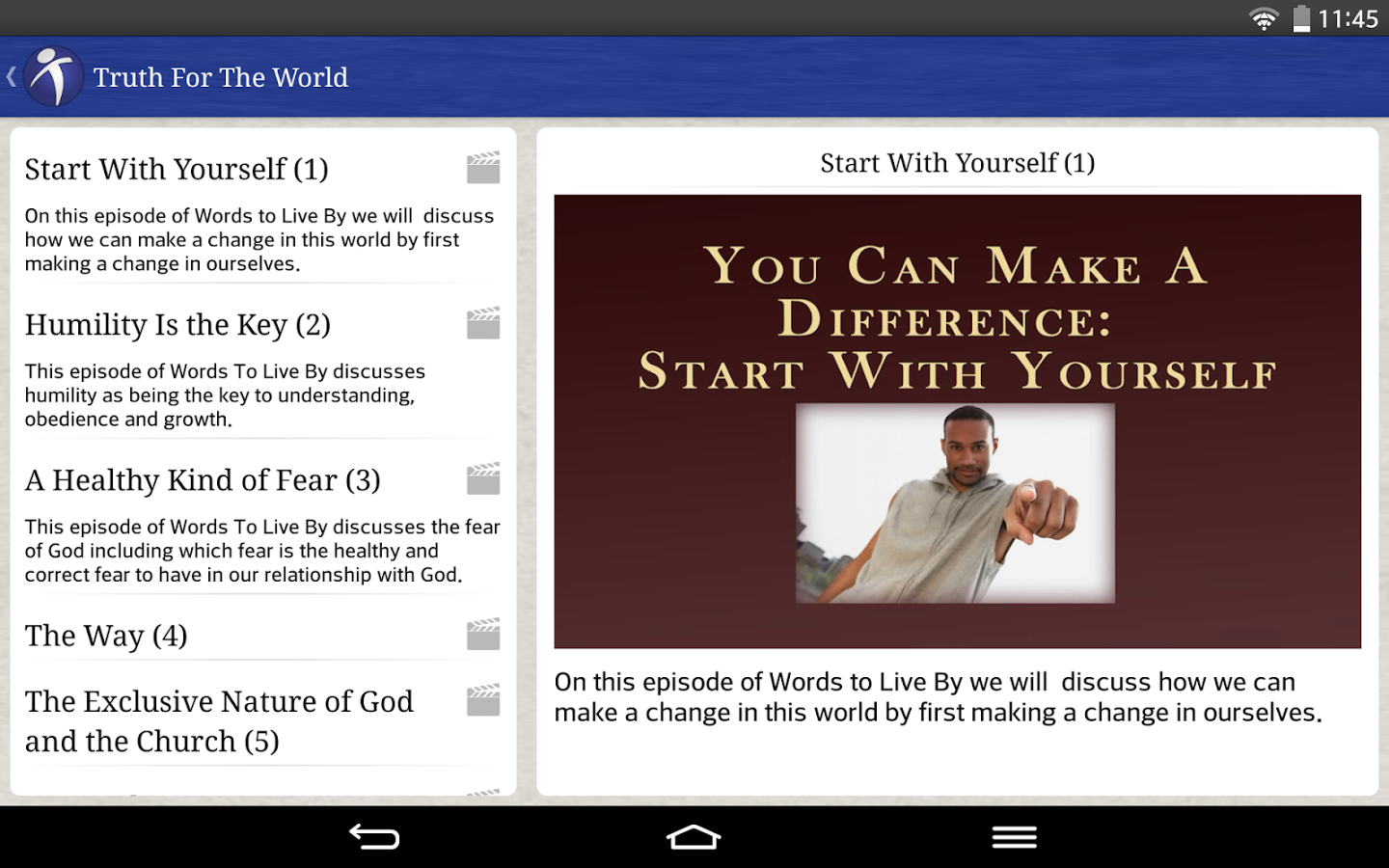Tap the Truth For The World title text
Image resolution: width=1389 pixels, height=868 pixels.
pyautogui.click(x=221, y=77)
